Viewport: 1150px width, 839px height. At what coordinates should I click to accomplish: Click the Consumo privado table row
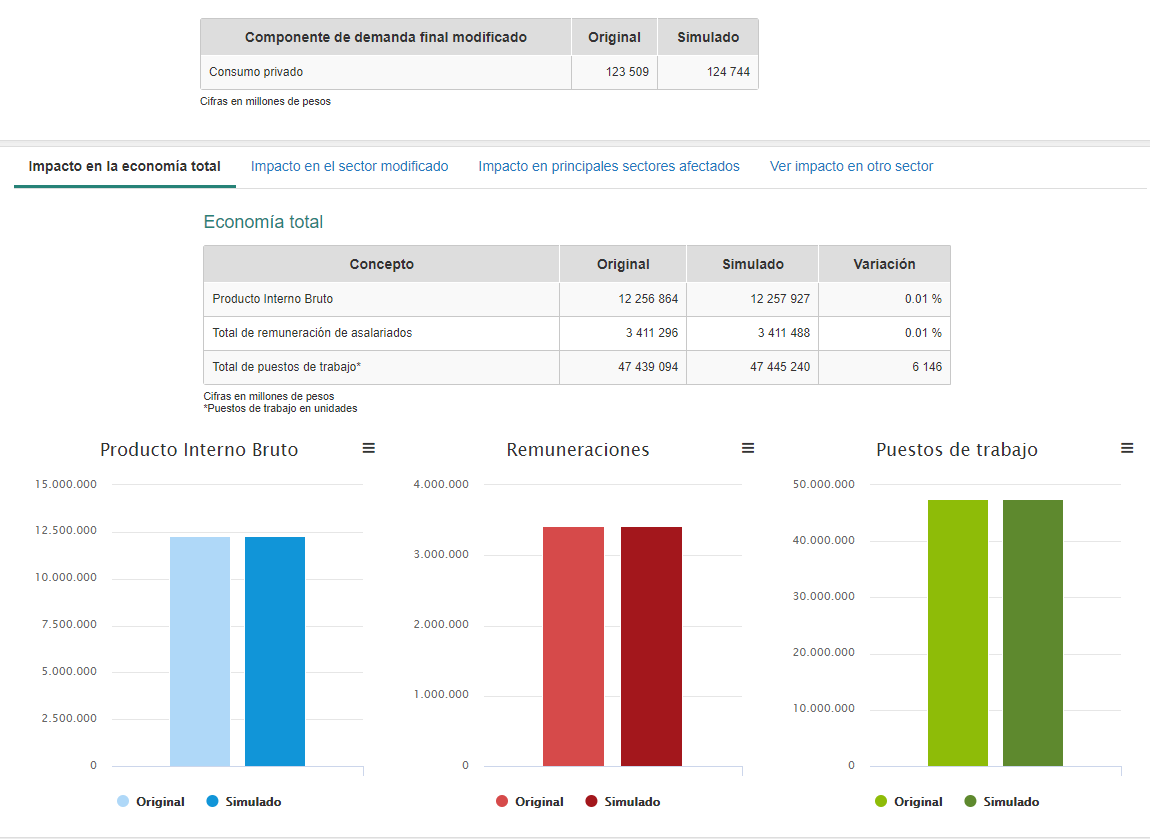[x=478, y=72]
